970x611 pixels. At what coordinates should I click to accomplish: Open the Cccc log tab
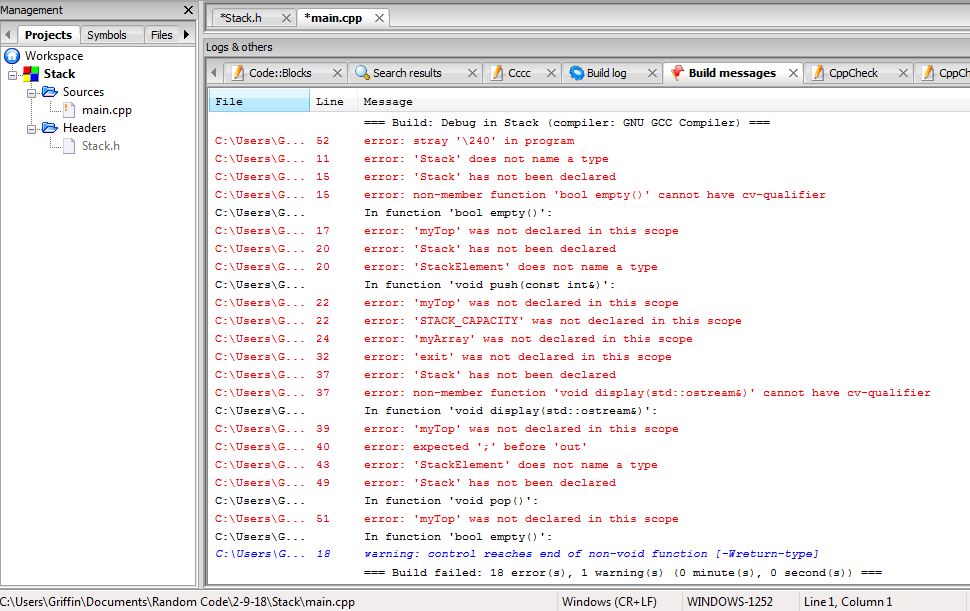[519, 73]
